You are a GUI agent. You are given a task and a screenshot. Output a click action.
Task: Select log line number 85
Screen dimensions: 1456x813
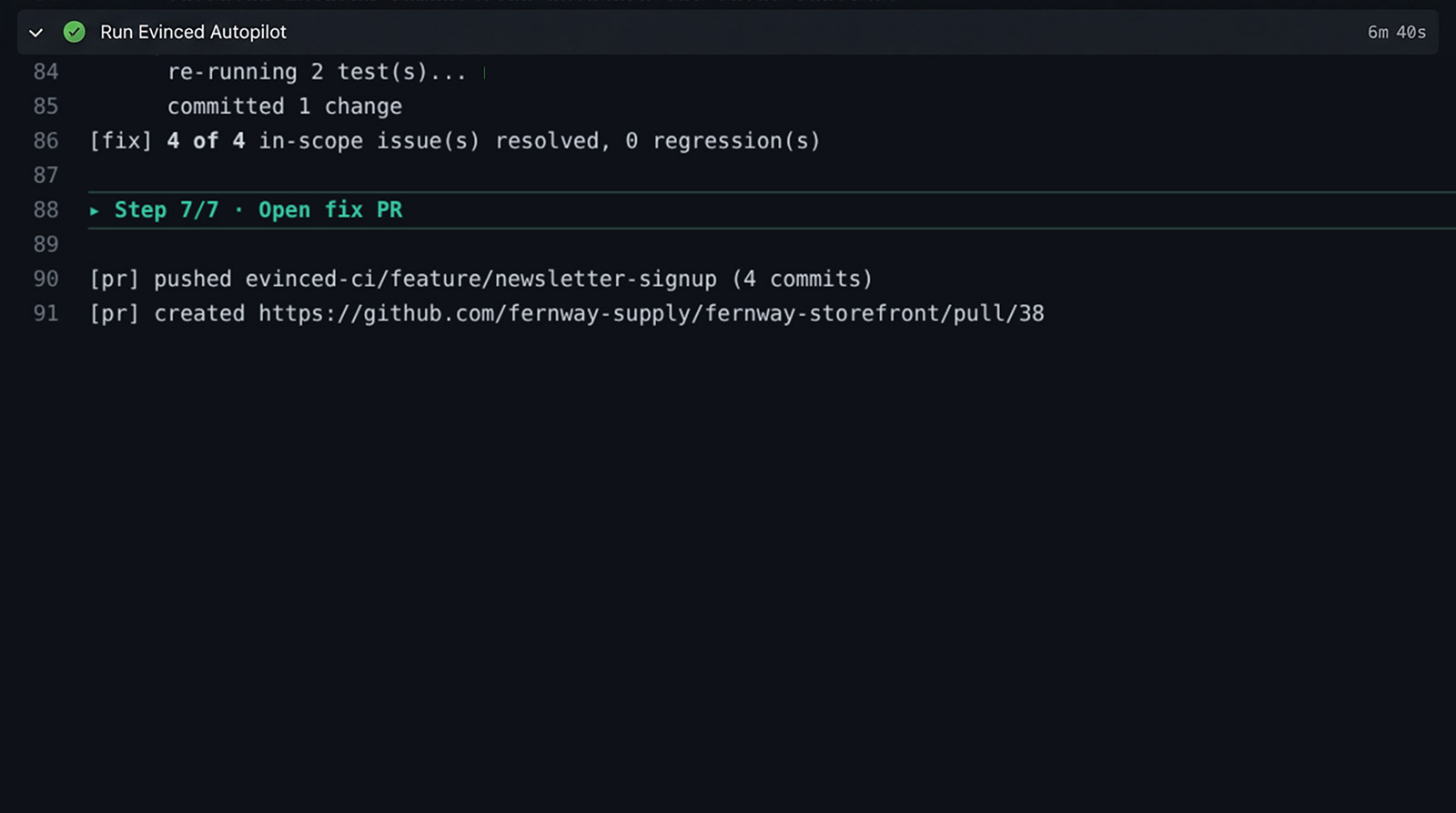[45, 107]
